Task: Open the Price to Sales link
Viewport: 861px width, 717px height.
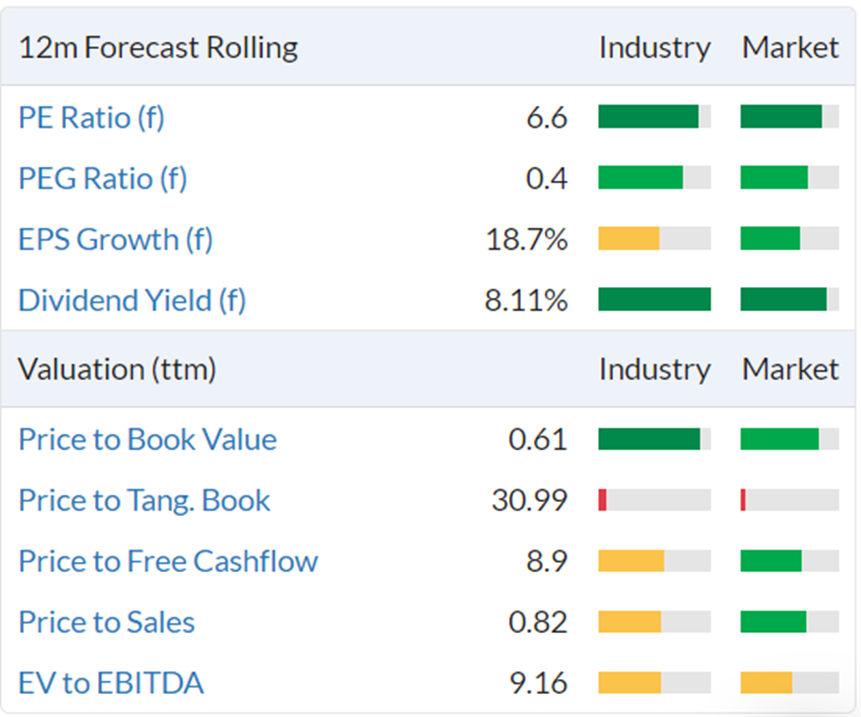Action: 107,622
